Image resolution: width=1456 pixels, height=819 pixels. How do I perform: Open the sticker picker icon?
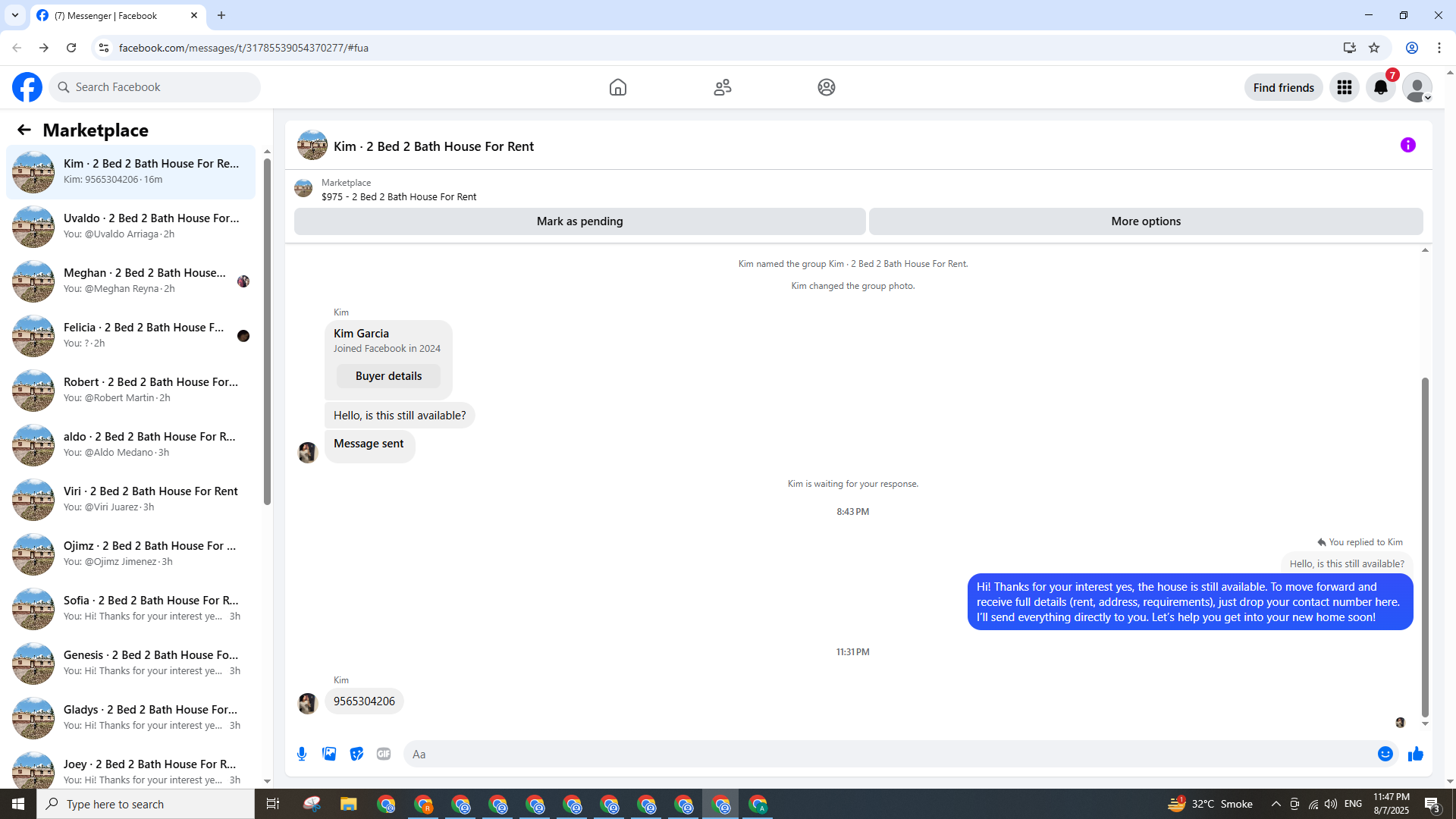(x=356, y=754)
